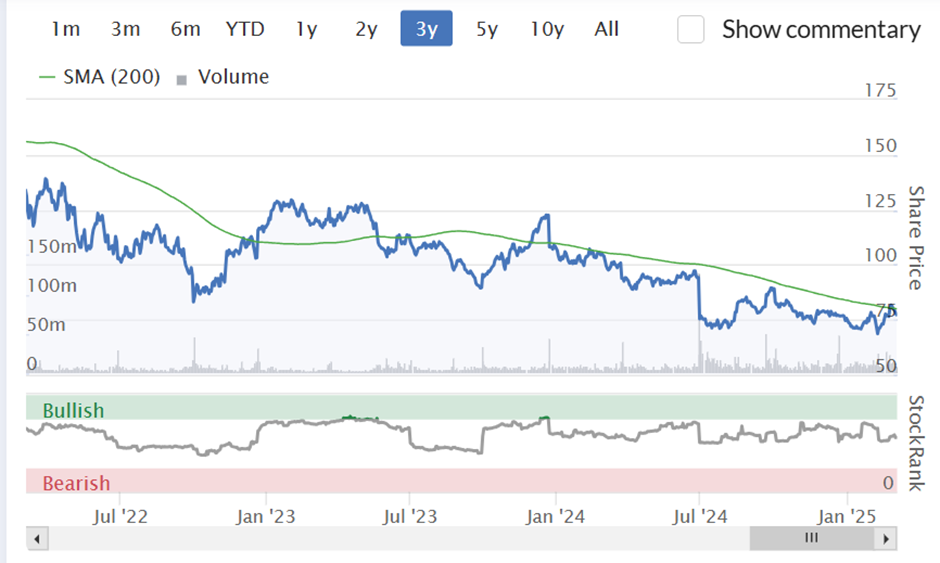Choose the YTD range option

pyautogui.click(x=245, y=29)
